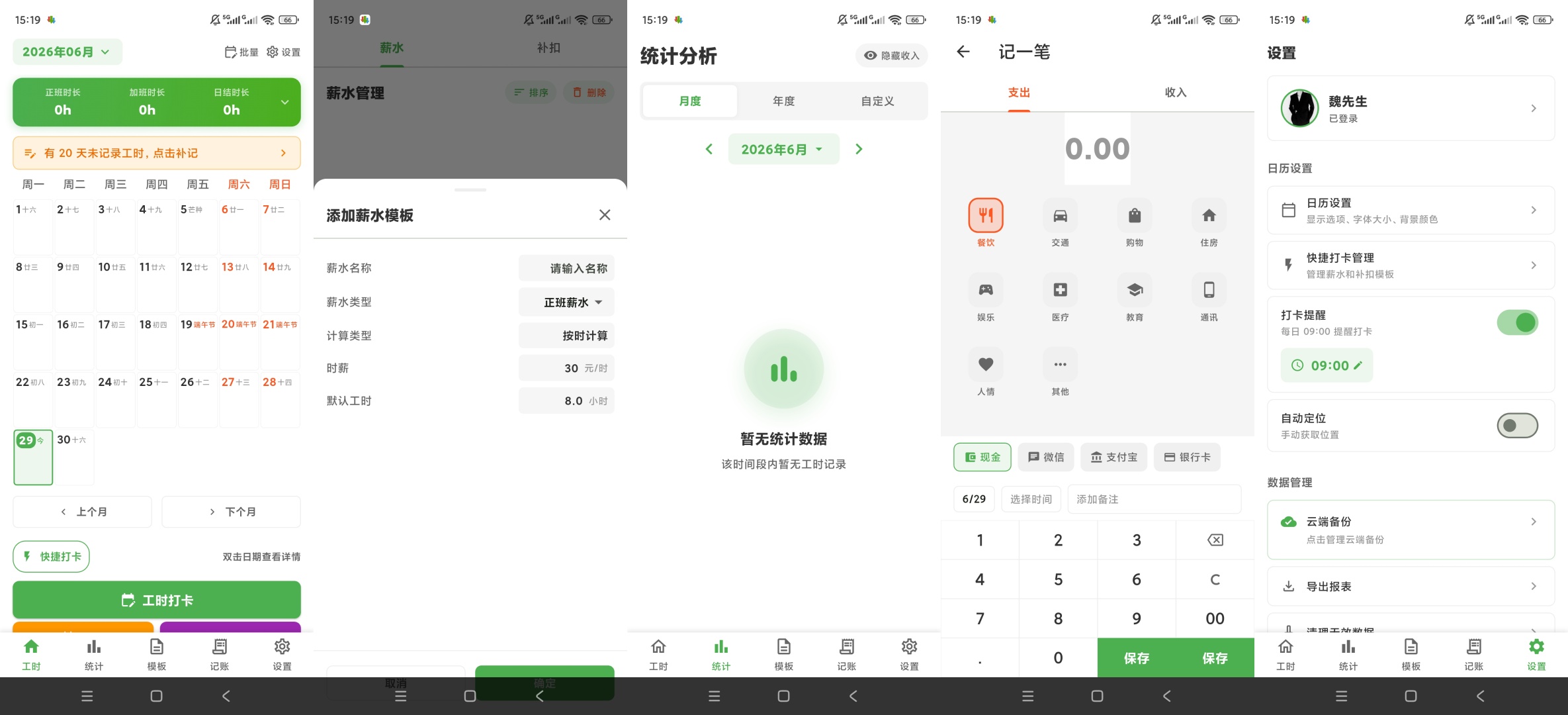Image resolution: width=1568 pixels, height=715 pixels.
Task: Pick the 医疗 medical category icon
Action: [1060, 290]
